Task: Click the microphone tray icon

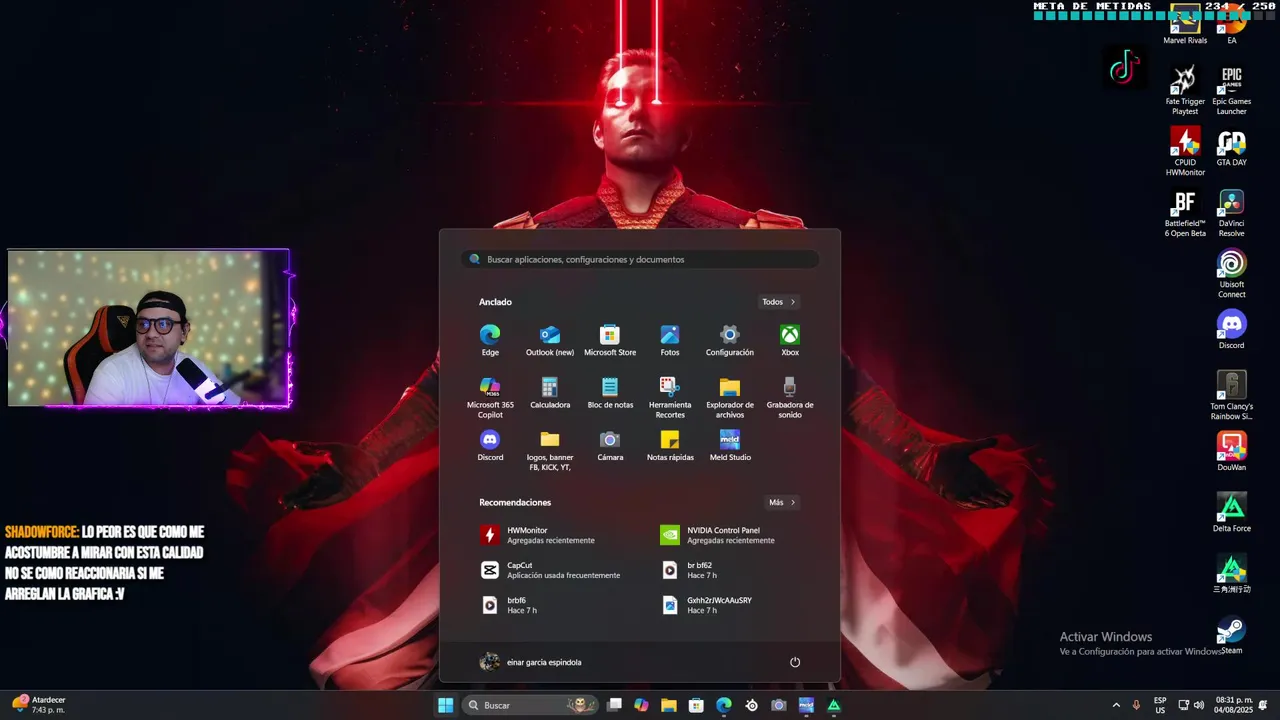Action: (x=1136, y=705)
